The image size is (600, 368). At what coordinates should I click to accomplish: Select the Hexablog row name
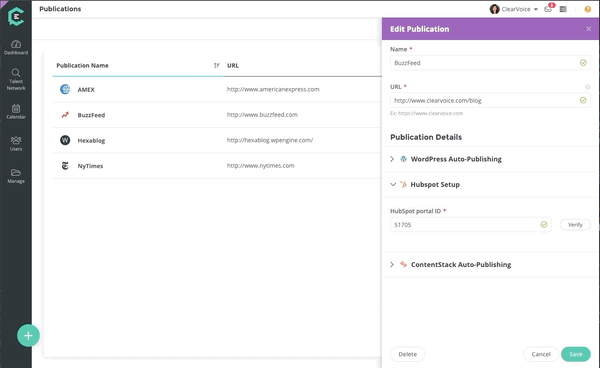(91, 140)
